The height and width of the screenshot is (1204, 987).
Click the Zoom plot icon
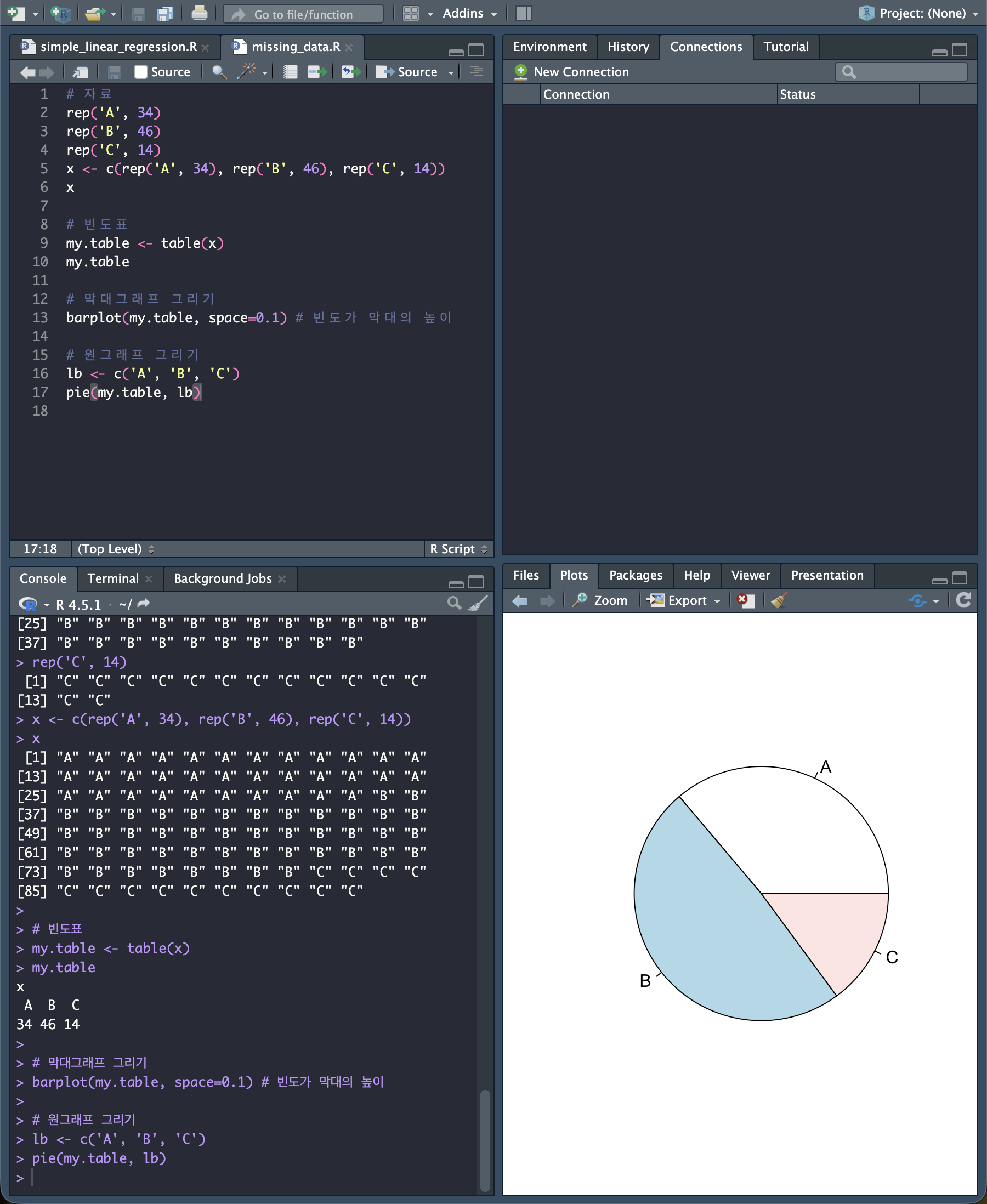point(600,600)
